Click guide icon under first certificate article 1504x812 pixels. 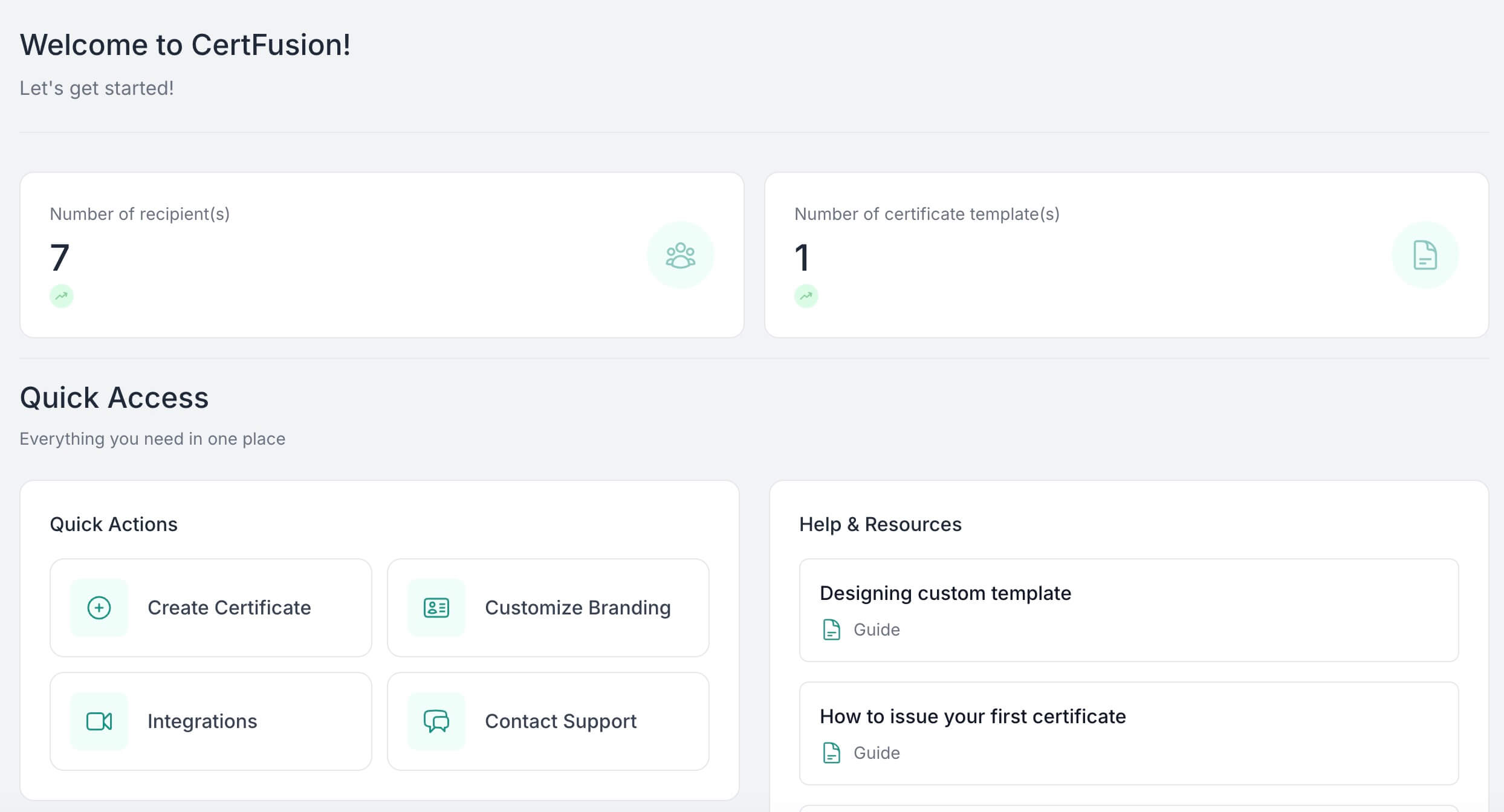(832, 753)
